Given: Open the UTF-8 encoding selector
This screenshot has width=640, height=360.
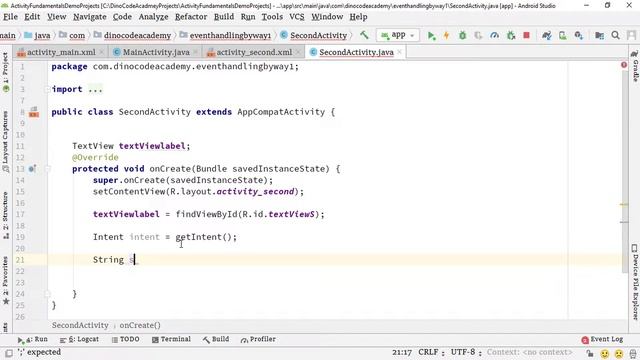Looking at the screenshot, I should coord(466,352).
